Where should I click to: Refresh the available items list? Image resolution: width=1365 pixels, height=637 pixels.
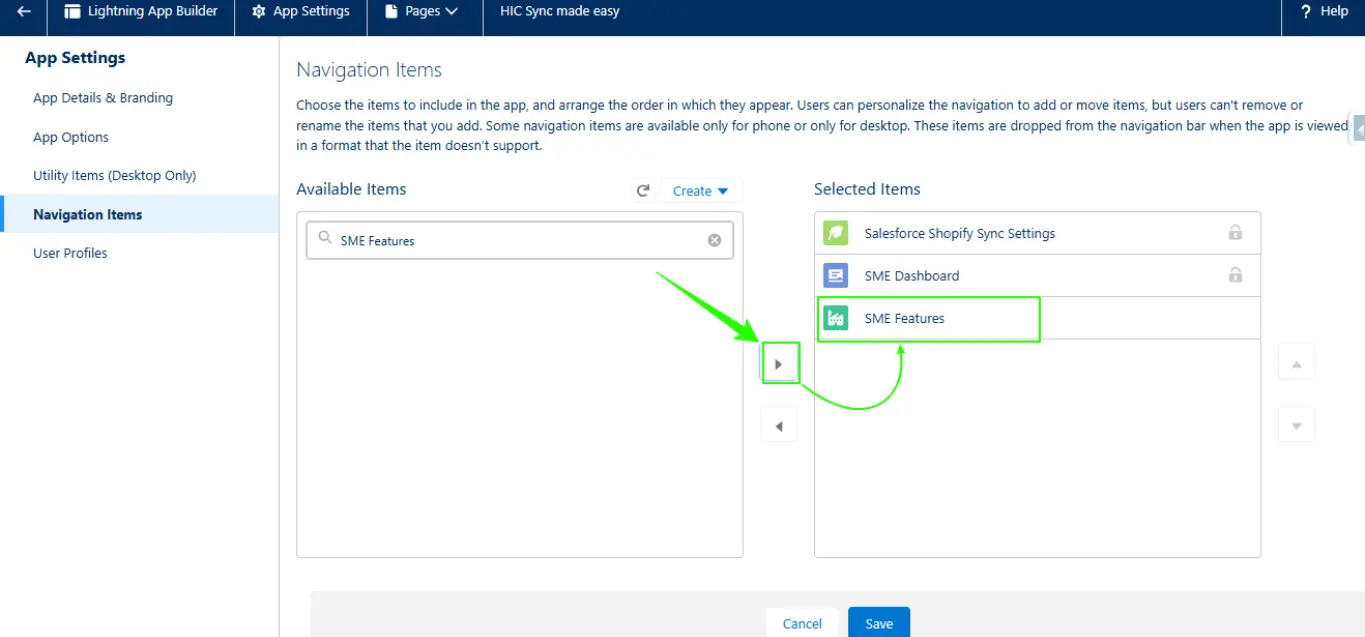[644, 191]
